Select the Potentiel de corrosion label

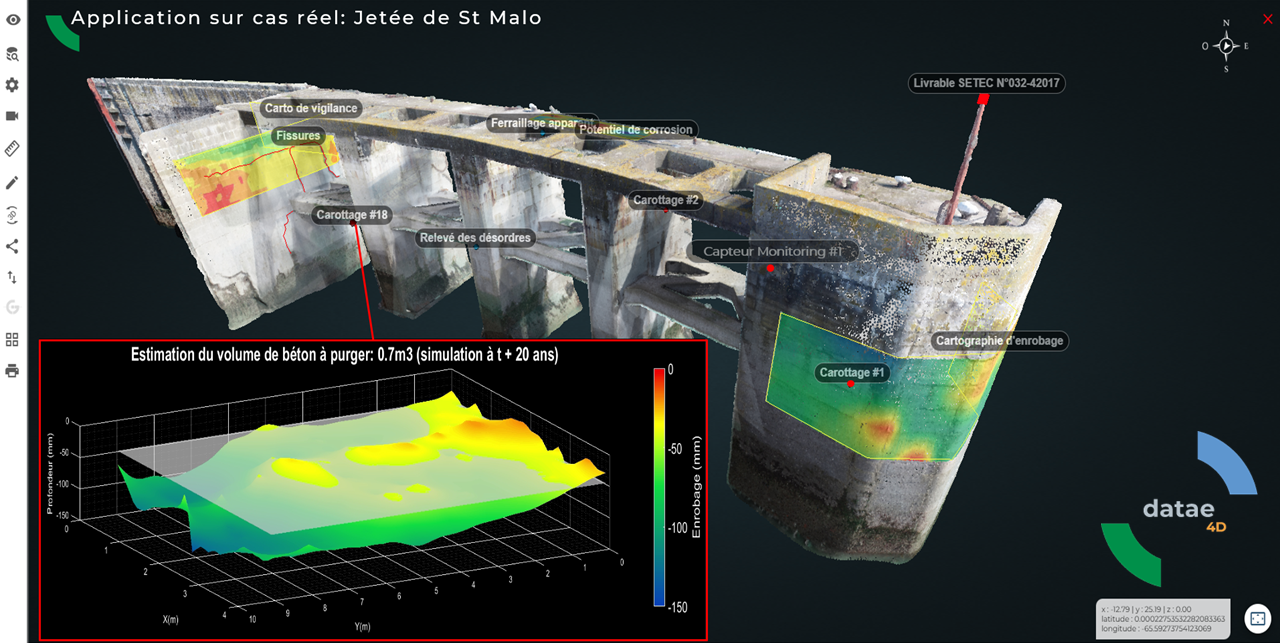tap(635, 129)
